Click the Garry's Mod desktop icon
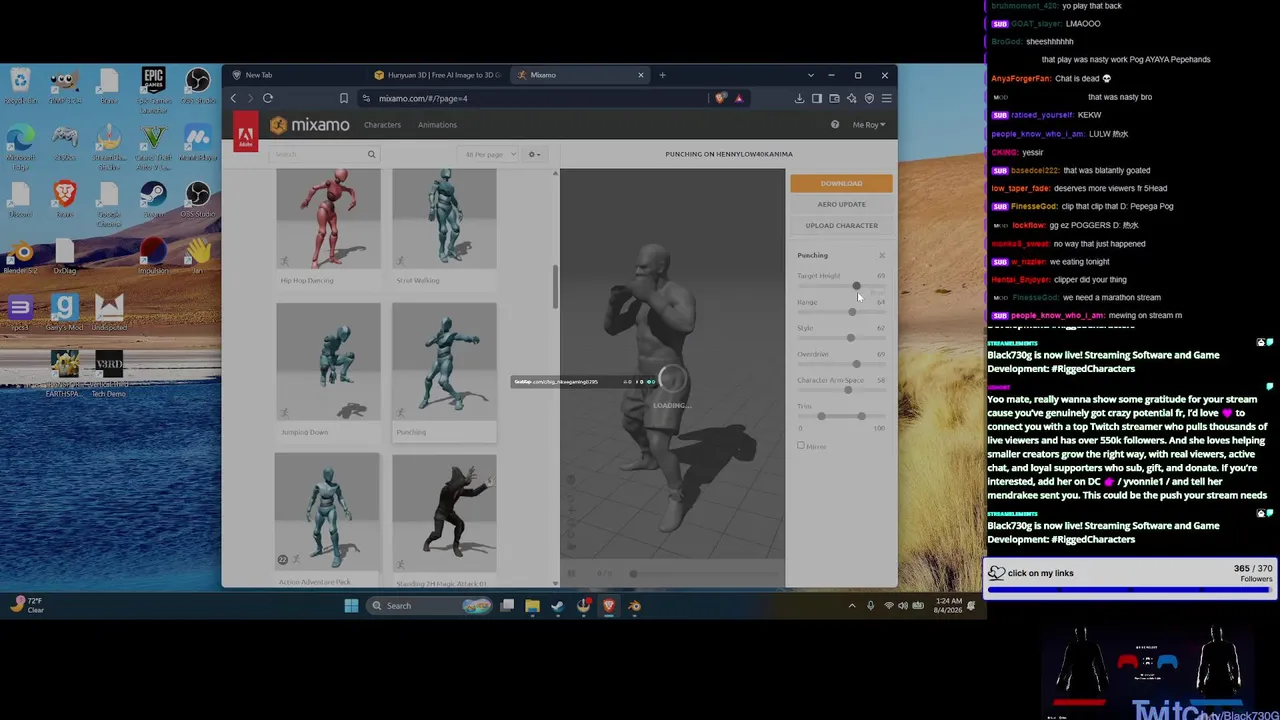This screenshot has width=1280, height=720. (65, 313)
